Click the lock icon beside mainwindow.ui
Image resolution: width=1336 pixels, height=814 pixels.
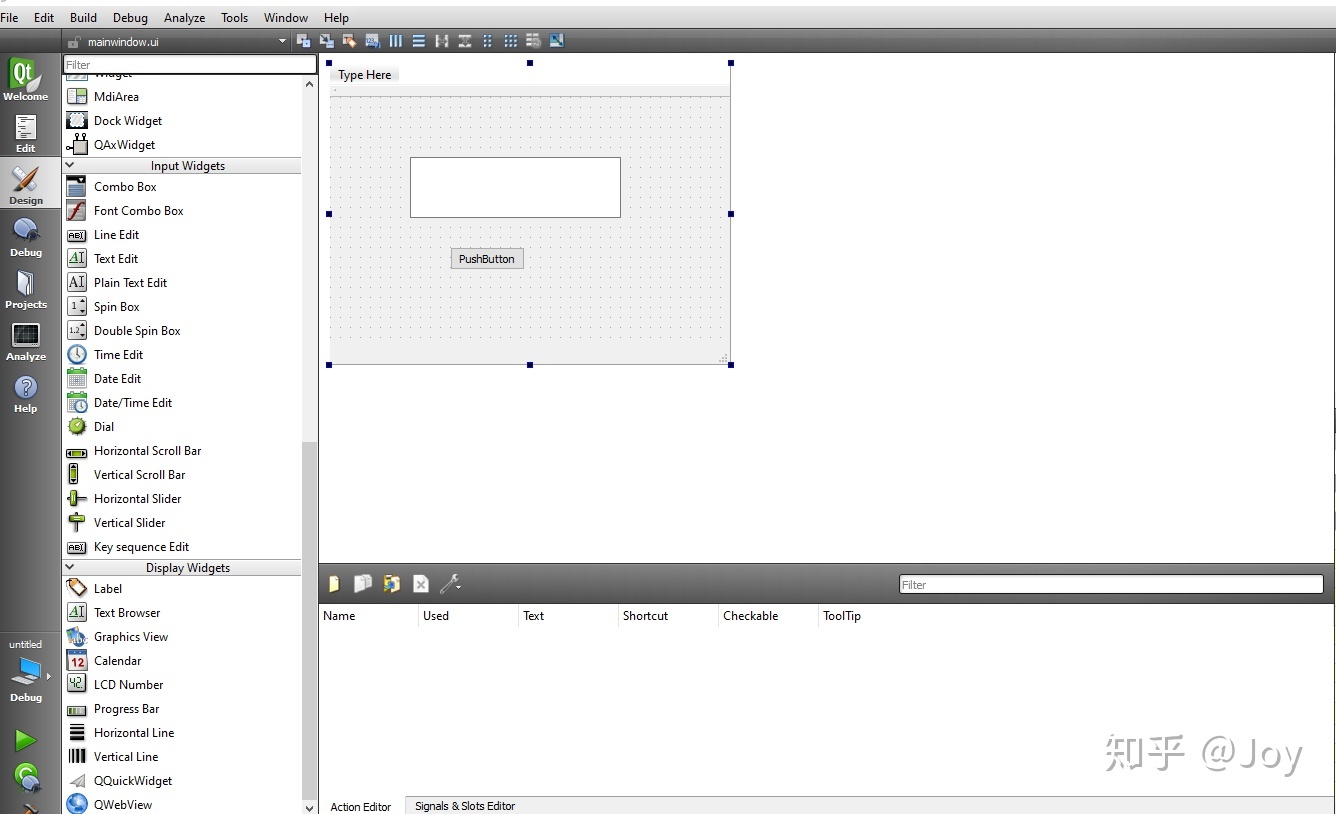tap(73, 42)
